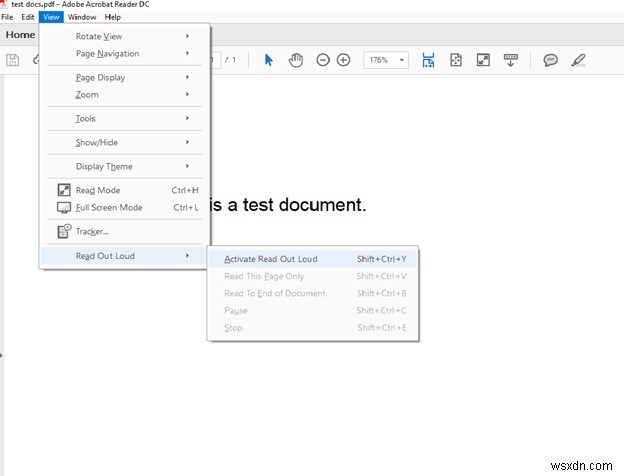The width and height of the screenshot is (624, 476).
Task: Click the Zoom In plus icon
Action: tap(343, 60)
